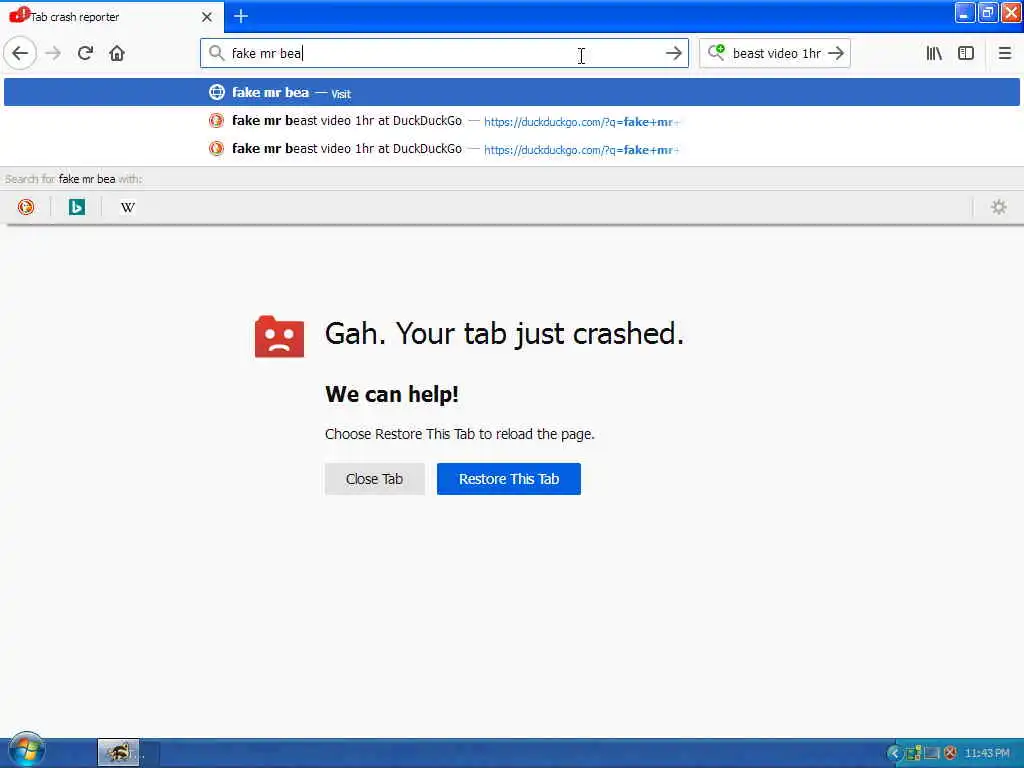
Task: Select the first DuckDuckGo 'fake mr beast video 1hr' suggestion
Action: pyautogui.click(x=511, y=121)
